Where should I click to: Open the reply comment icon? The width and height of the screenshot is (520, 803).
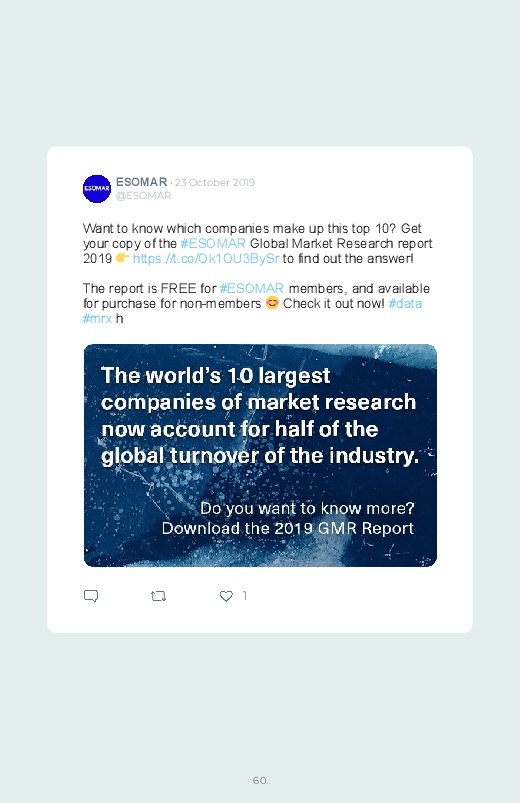click(91, 596)
